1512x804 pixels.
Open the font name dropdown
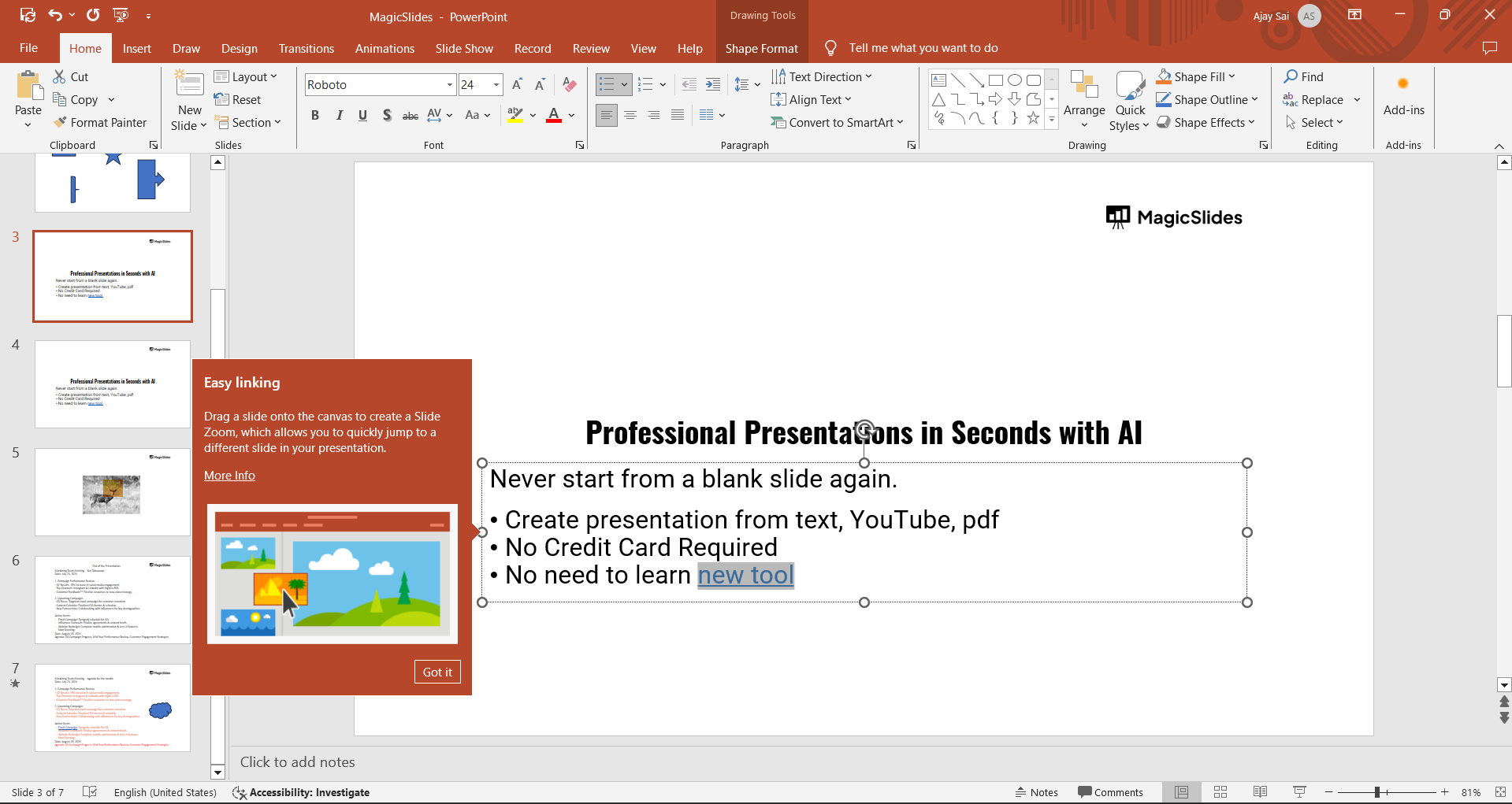(449, 85)
